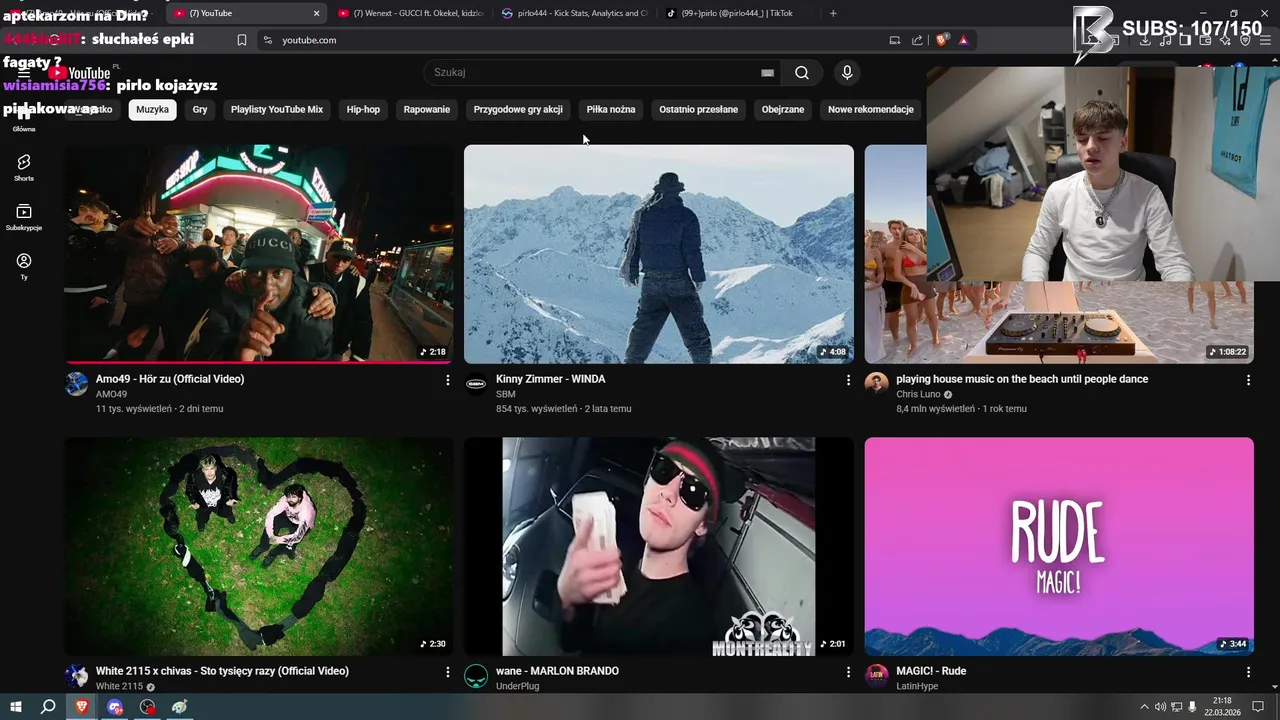The image size is (1280, 720).
Task: Select the Muzyka filter chip
Action: 153,109
